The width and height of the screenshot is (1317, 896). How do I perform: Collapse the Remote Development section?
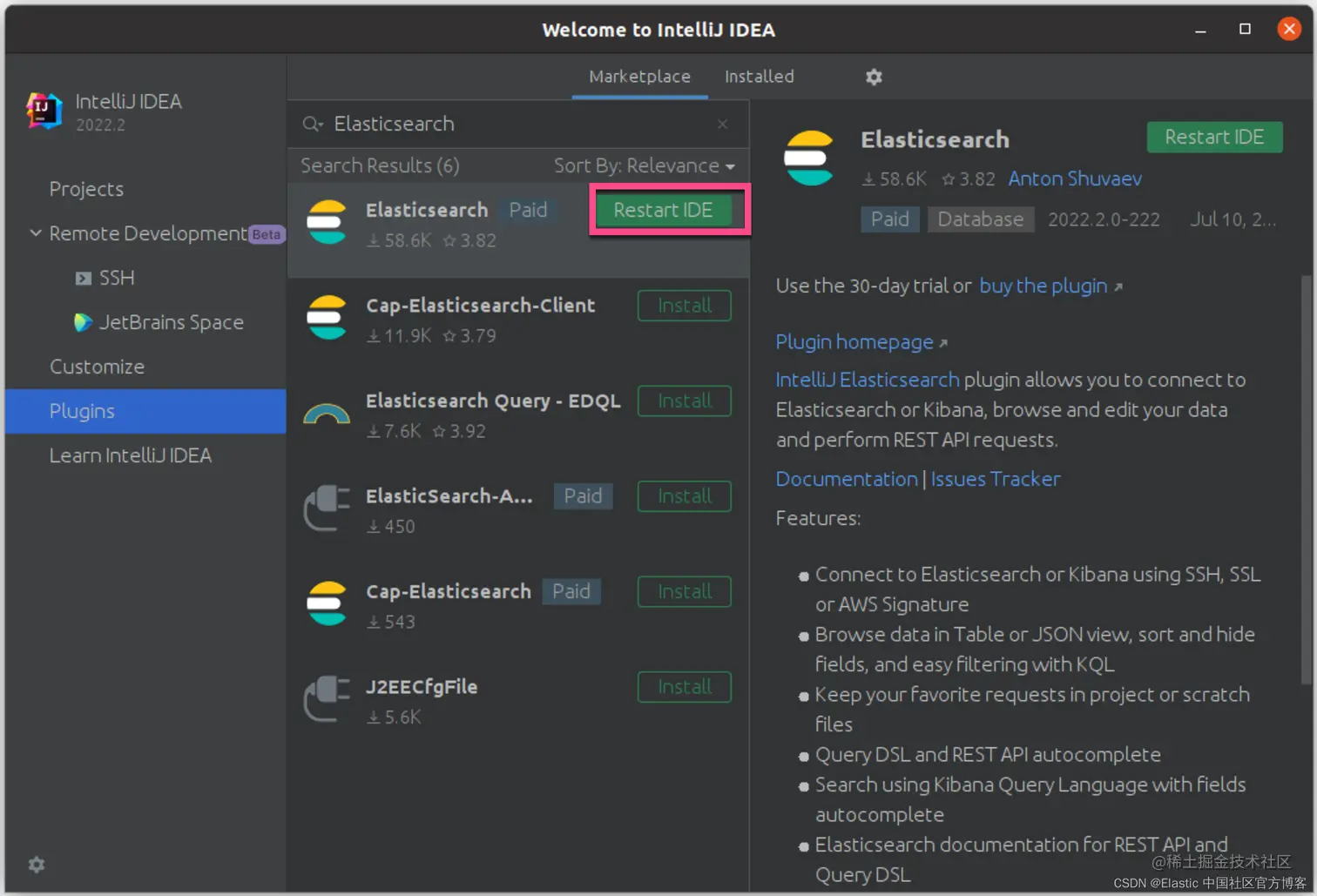pos(35,233)
